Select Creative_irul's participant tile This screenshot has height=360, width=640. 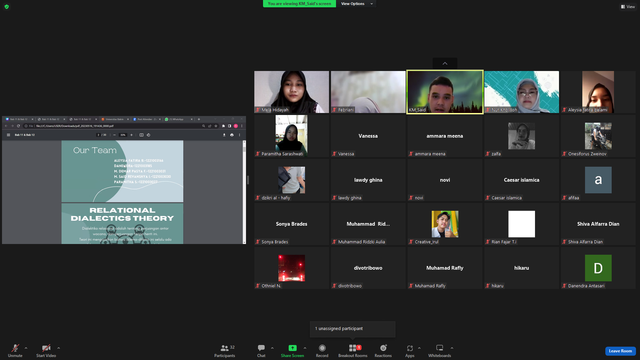click(x=445, y=224)
